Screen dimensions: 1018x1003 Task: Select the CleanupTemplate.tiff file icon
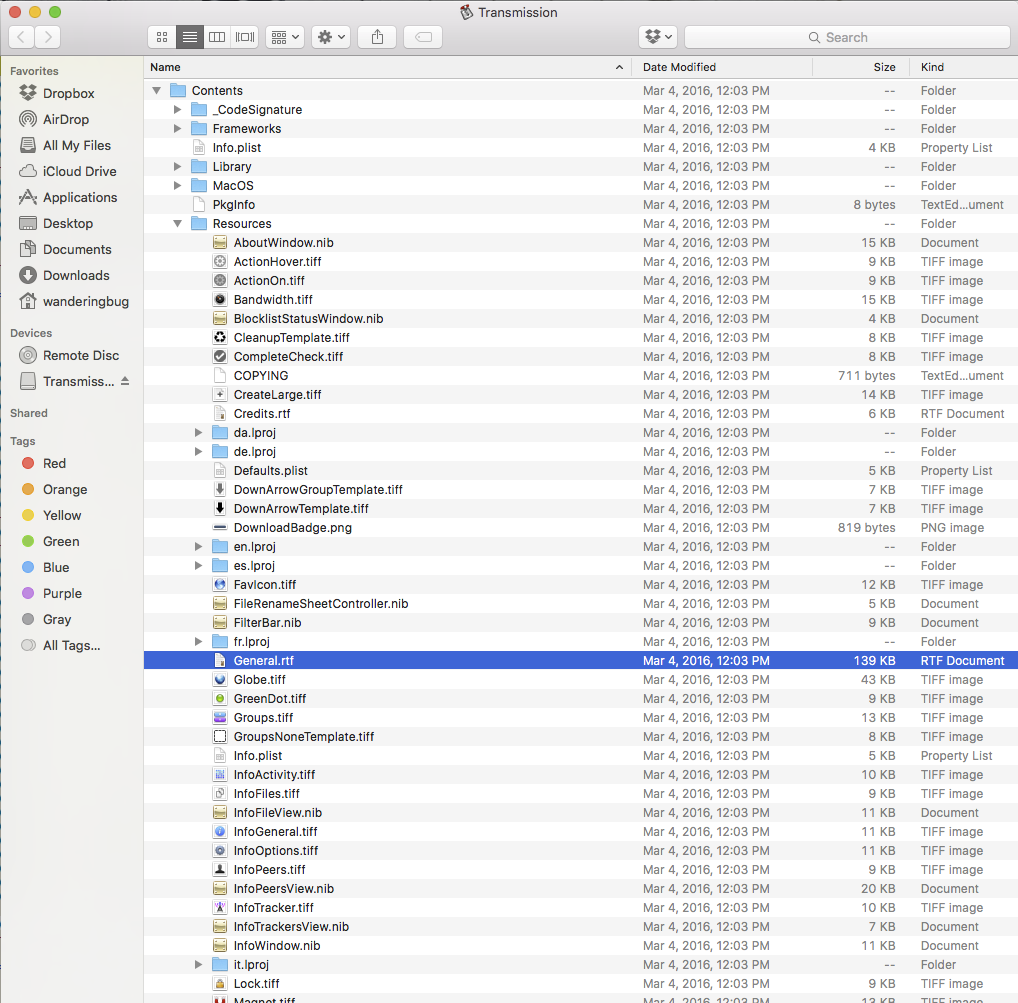(220, 338)
